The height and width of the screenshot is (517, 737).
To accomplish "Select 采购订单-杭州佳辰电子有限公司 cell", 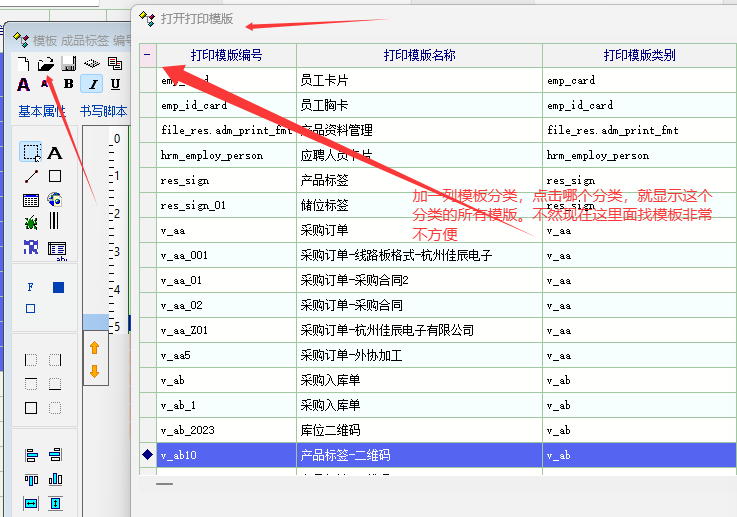I will coord(419,330).
